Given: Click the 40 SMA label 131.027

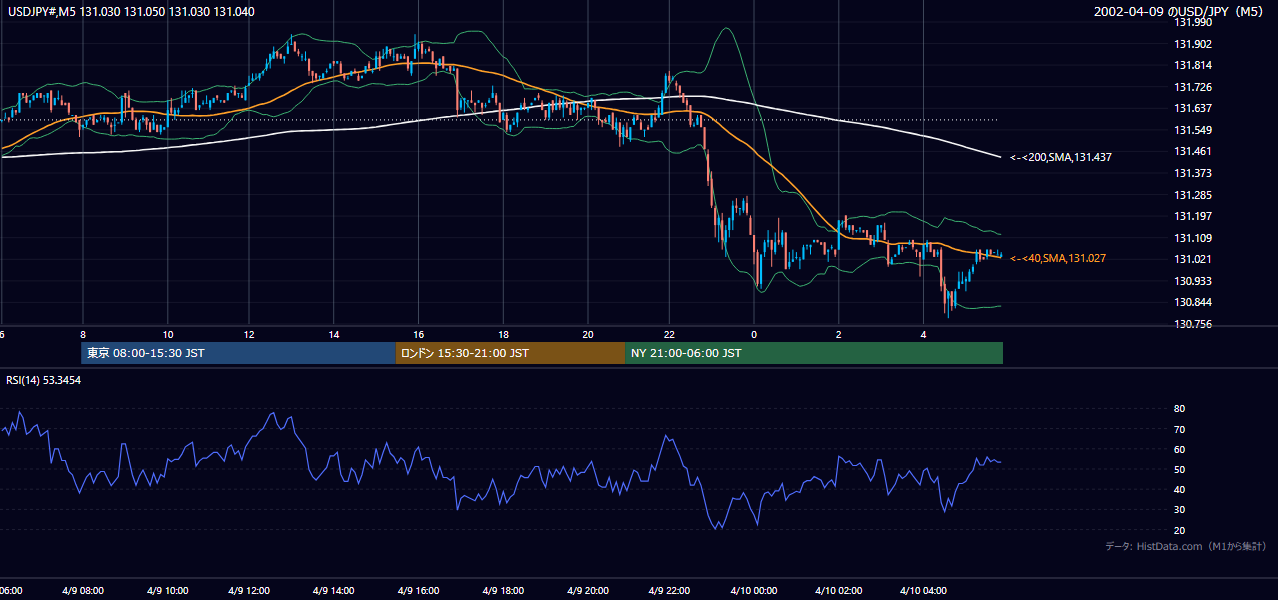Looking at the screenshot, I should tap(1058, 258).
